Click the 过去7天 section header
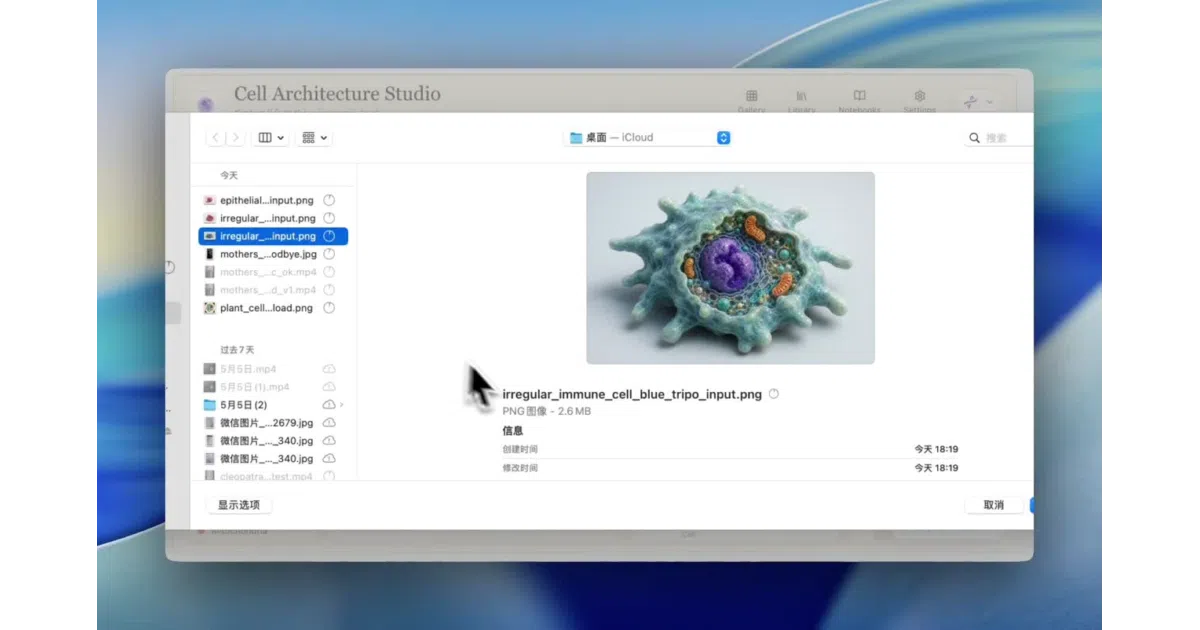 pyautogui.click(x=237, y=350)
